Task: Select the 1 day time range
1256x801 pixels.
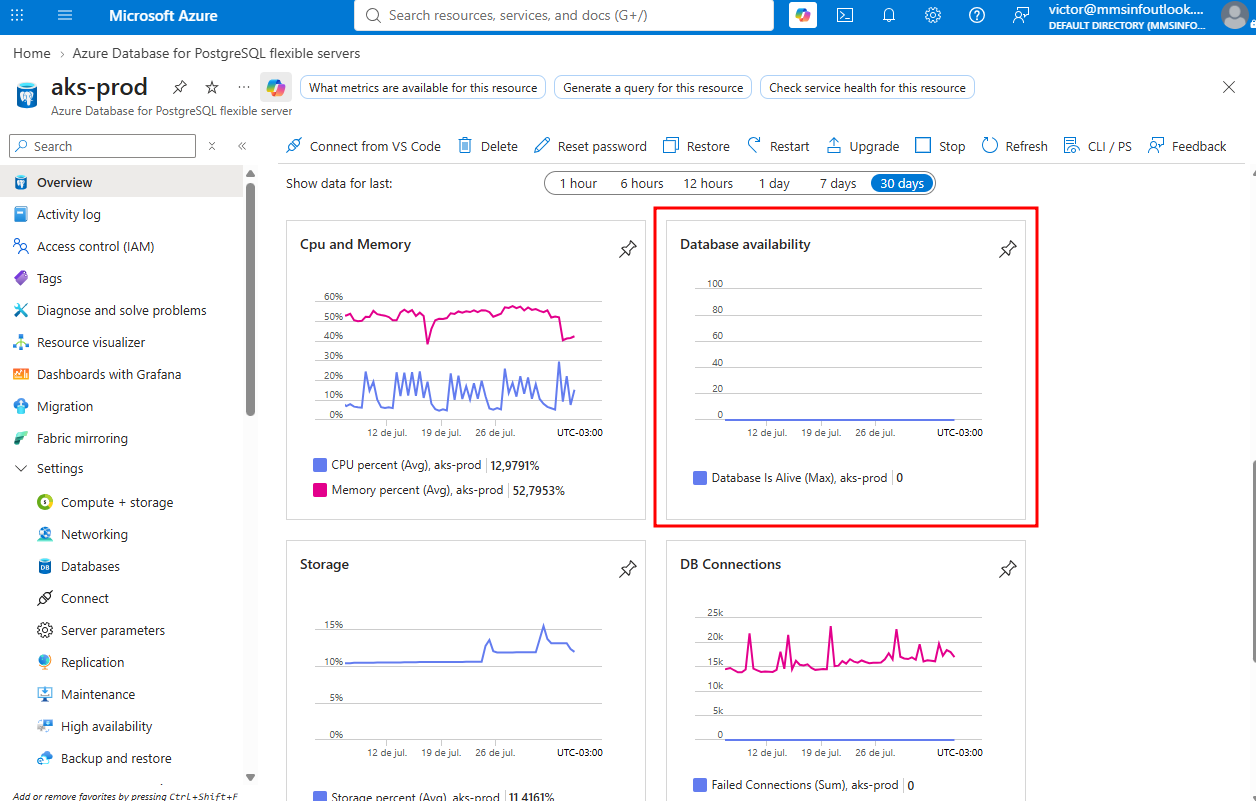Action: pos(774,183)
